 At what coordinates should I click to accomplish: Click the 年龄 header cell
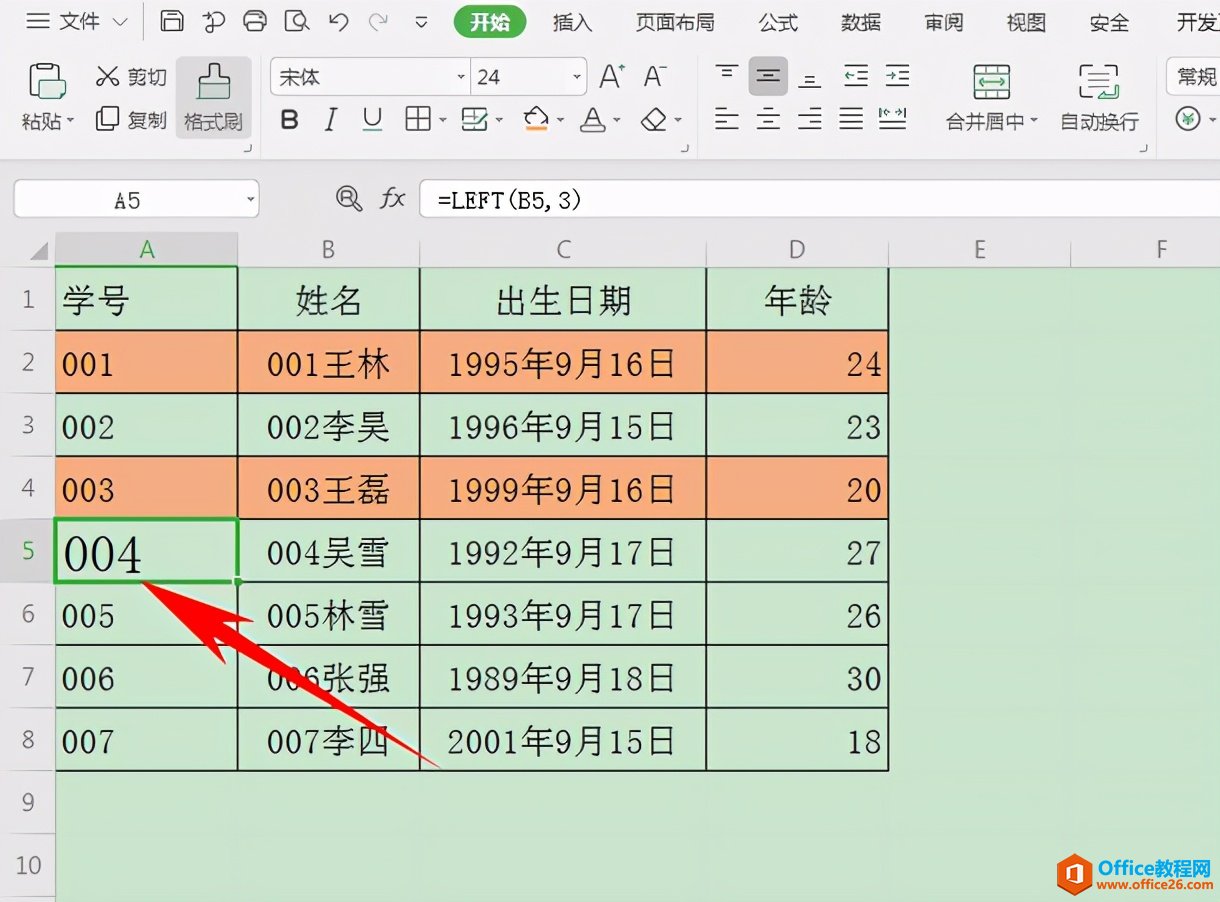click(x=797, y=300)
